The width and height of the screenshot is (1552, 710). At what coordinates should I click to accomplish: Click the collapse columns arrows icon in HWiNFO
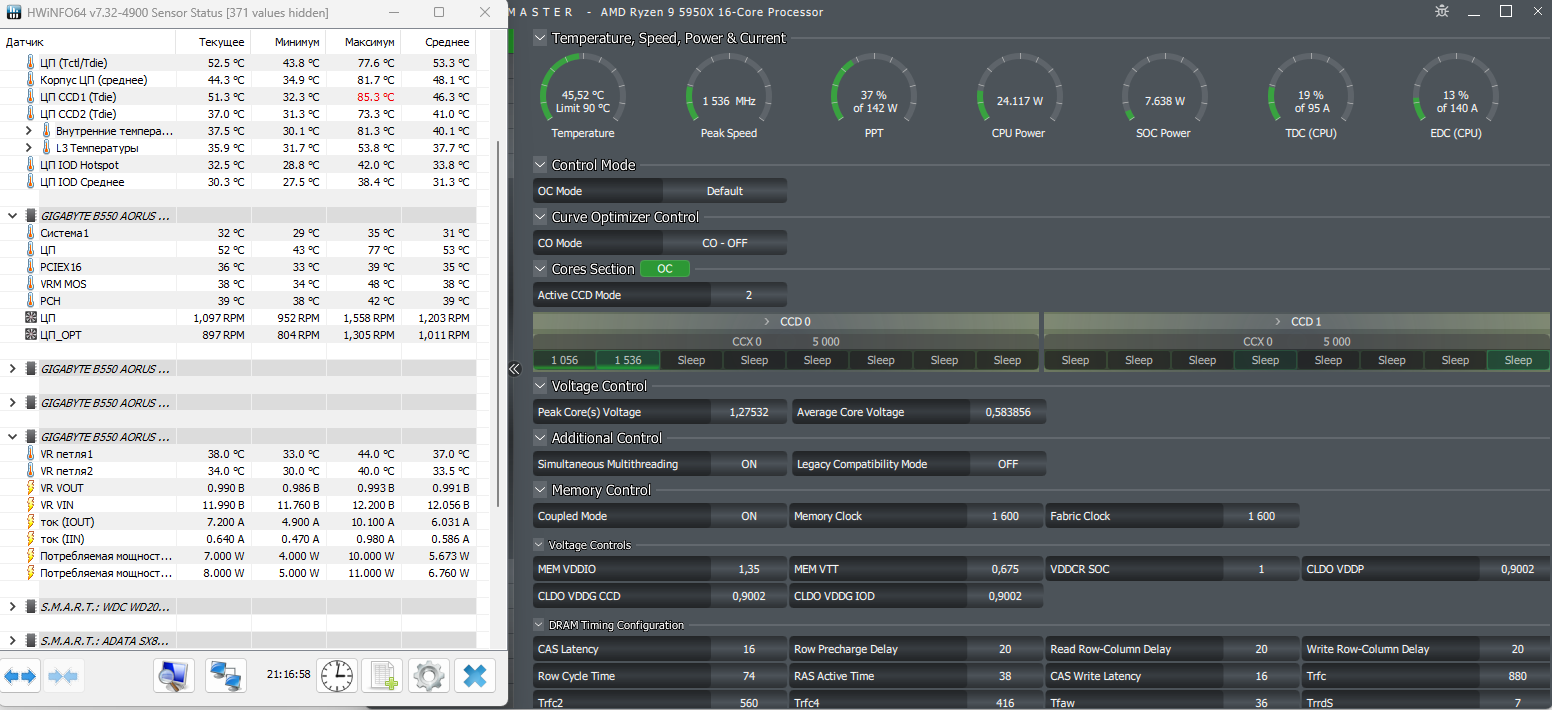pyautogui.click(x=62, y=677)
